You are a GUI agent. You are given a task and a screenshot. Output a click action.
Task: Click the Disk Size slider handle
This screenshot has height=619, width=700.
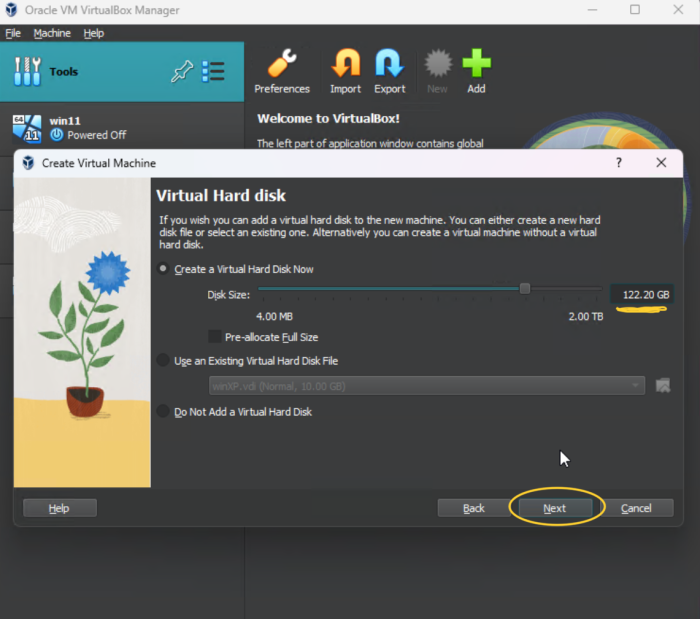525,289
